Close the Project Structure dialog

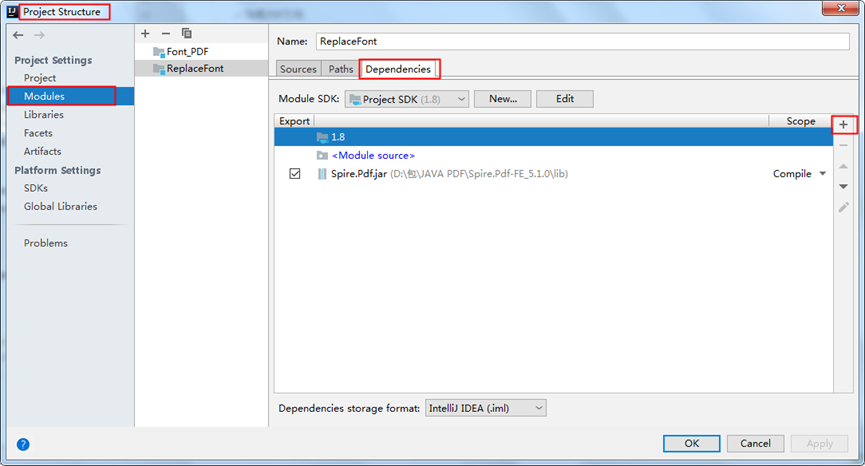tap(841, 8)
